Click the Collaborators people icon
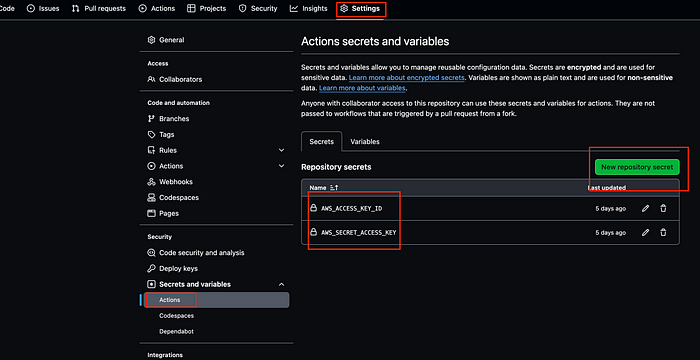Screen dimensions: 700x360 pos(151,79)
